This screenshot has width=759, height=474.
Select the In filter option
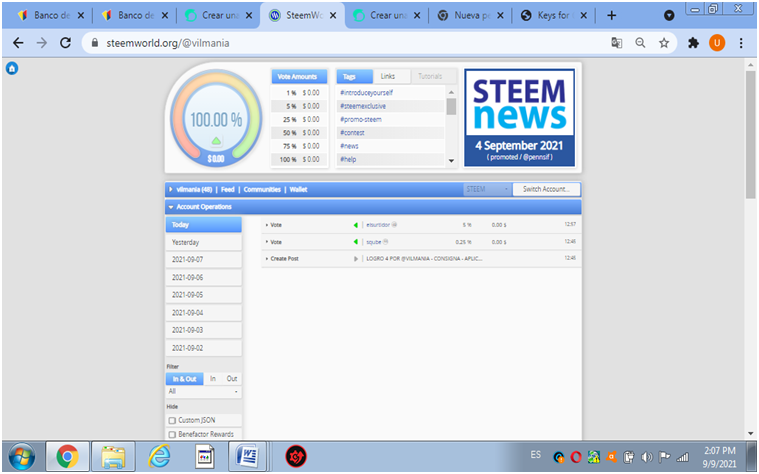pyautogui.click(x=213, y=379)
